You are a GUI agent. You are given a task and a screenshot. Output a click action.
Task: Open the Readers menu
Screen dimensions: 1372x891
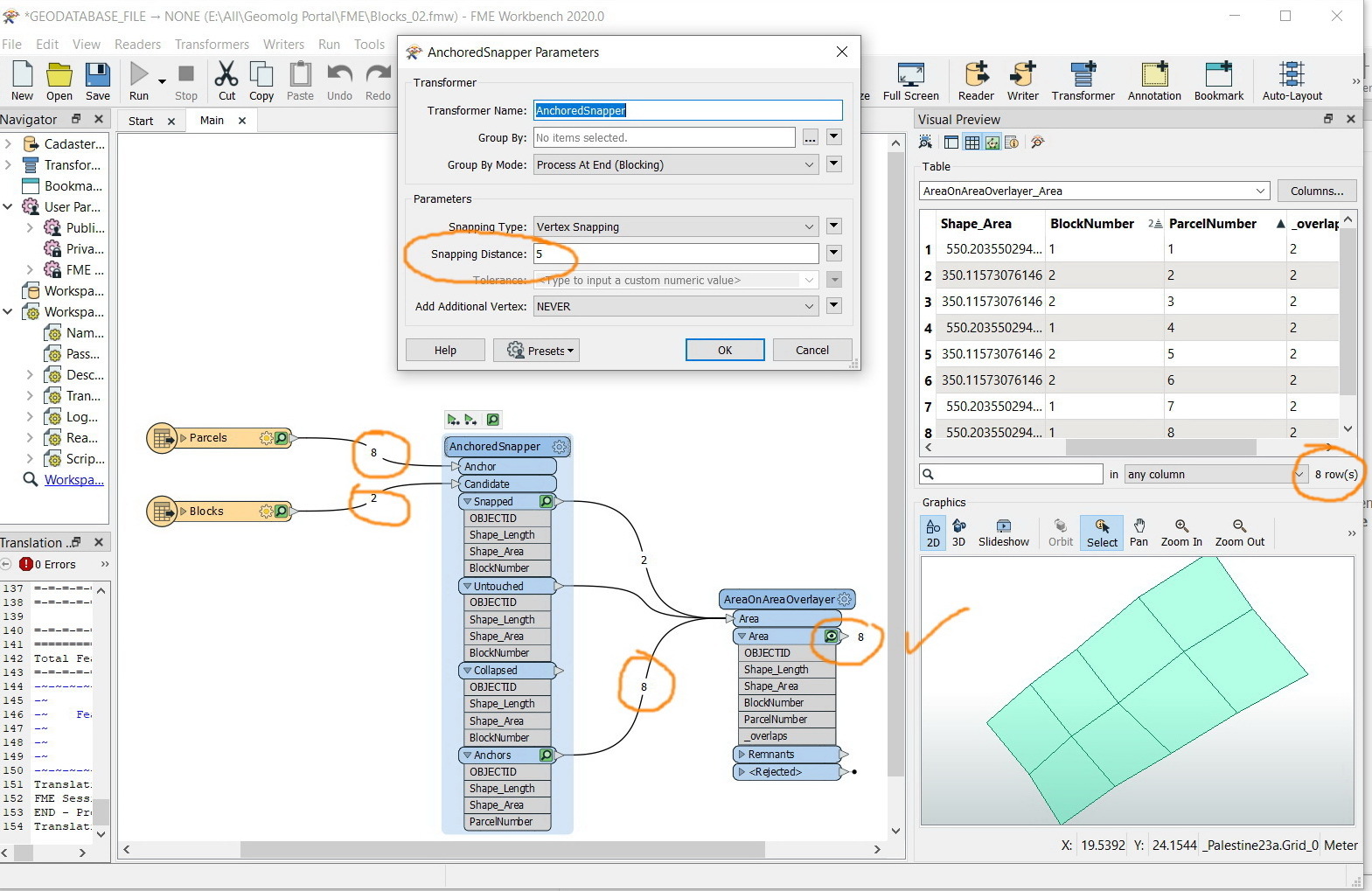[138, 44]
